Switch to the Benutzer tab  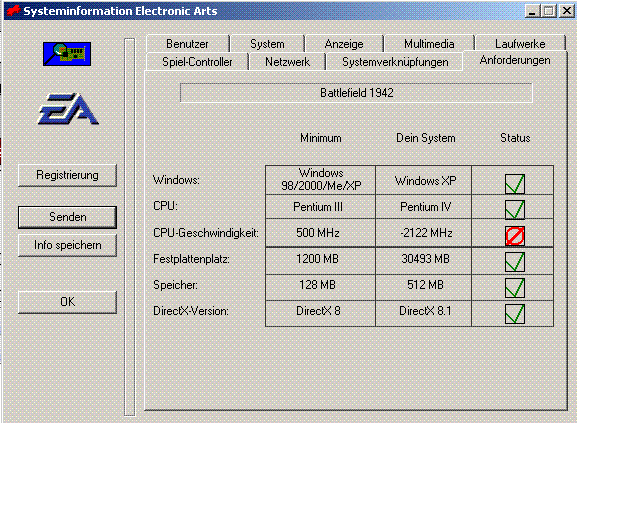[187, 44]
